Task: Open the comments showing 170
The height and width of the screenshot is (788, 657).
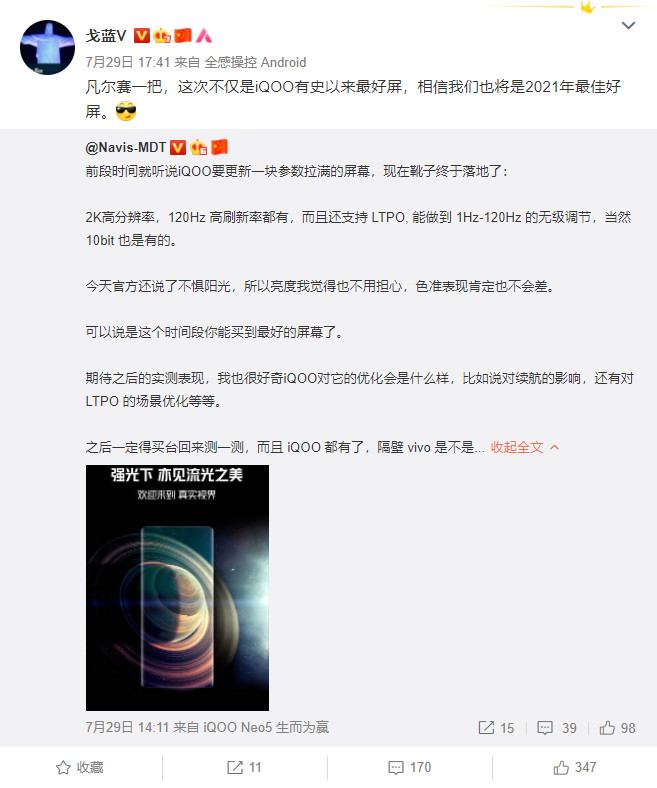Action: 410,767
